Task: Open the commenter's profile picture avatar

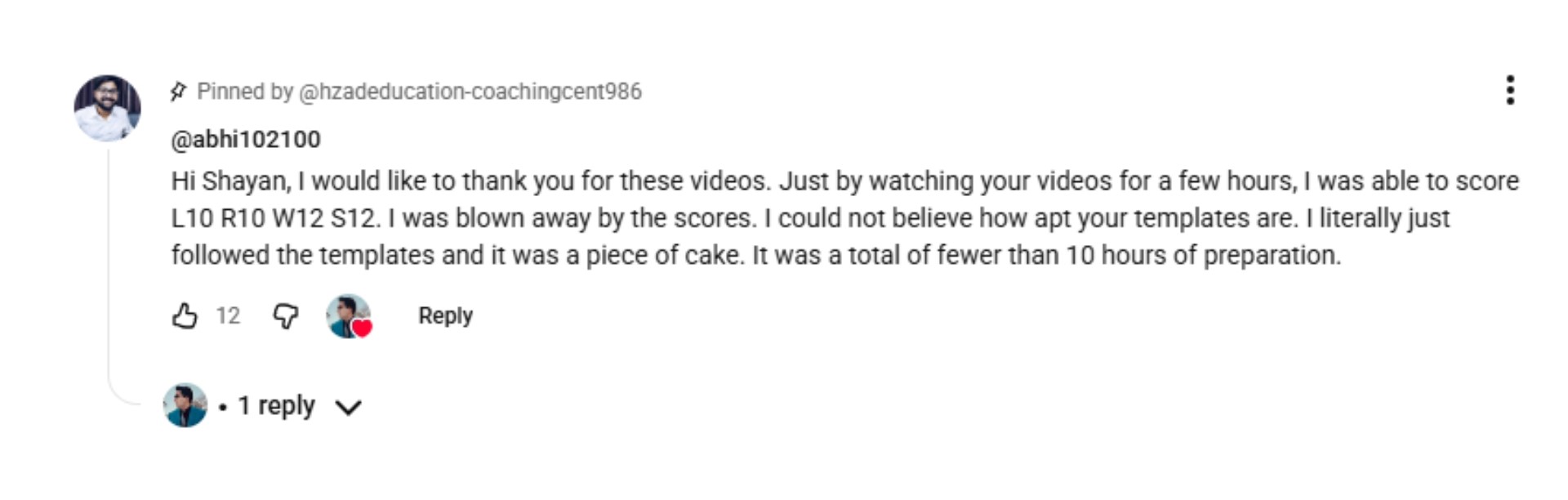Action: (107, 108)
